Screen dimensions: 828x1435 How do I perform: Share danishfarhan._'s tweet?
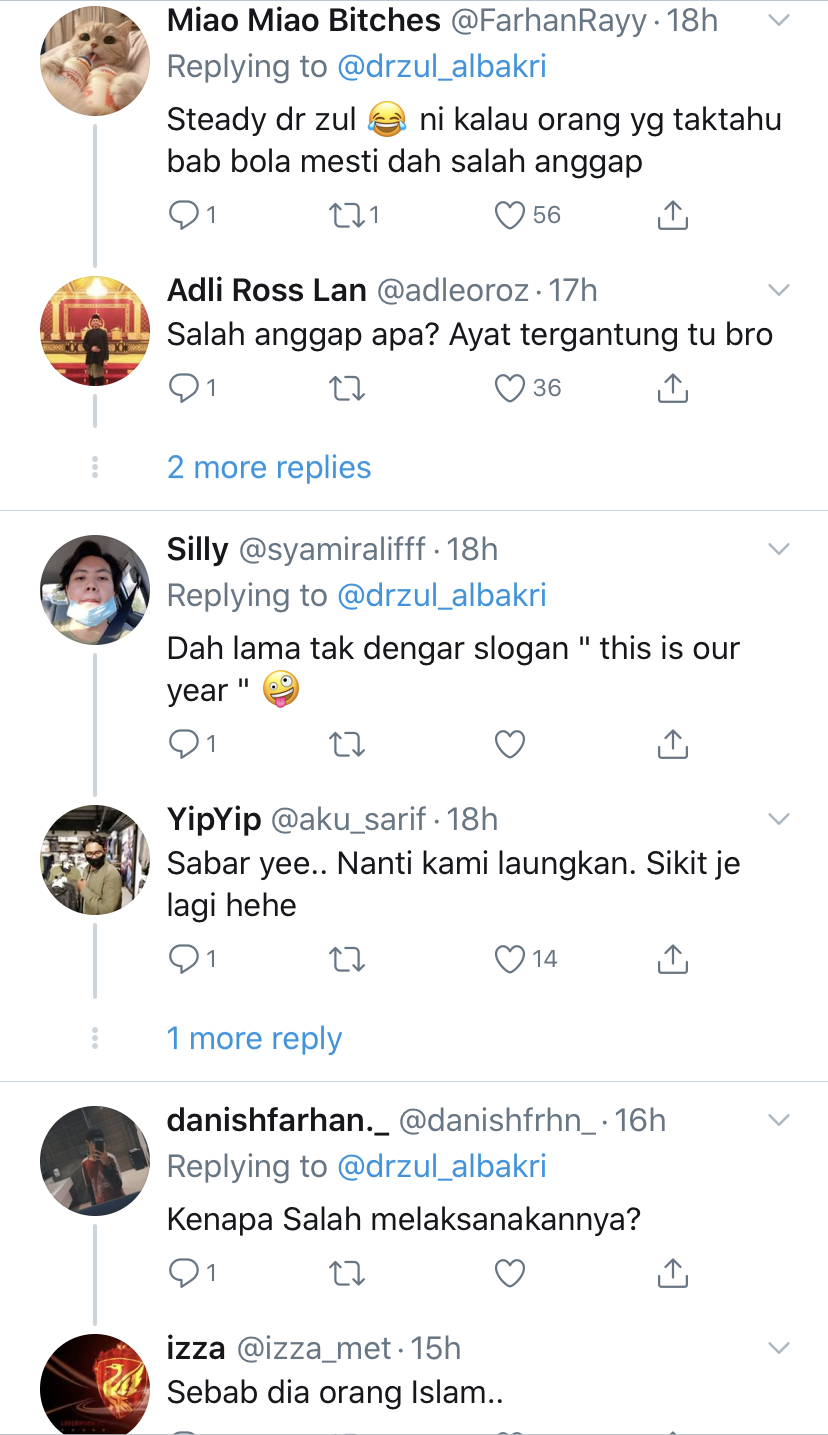click(673, 1273)
